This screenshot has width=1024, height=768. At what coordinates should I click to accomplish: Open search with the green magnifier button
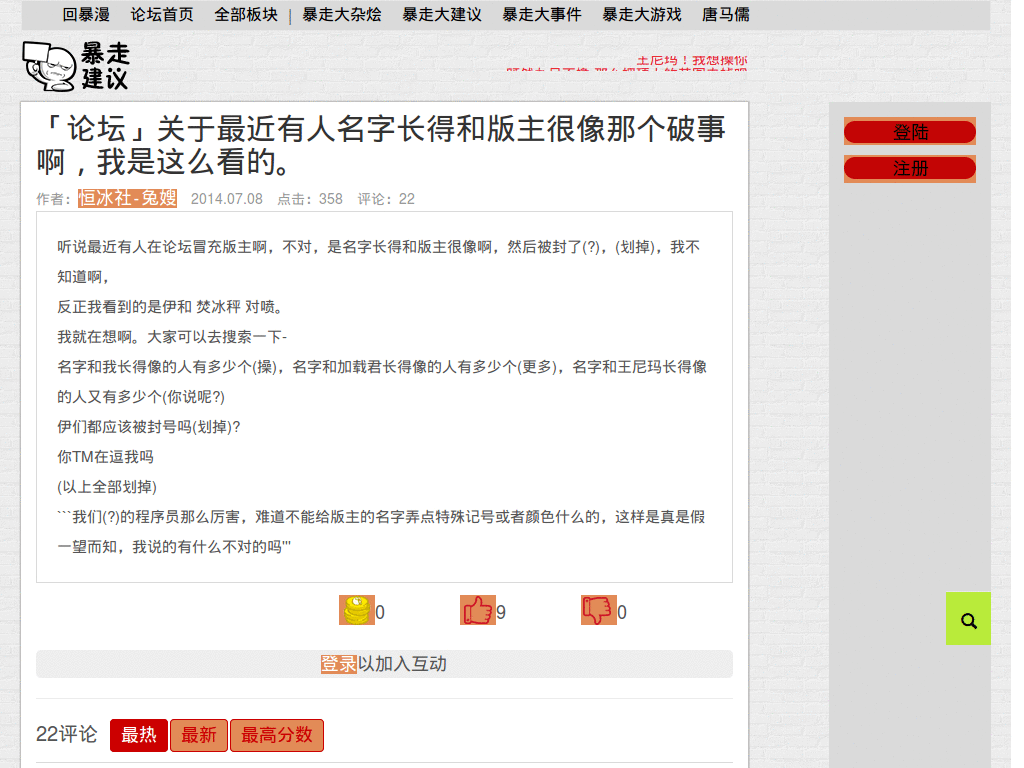click(x=968, y=618)
